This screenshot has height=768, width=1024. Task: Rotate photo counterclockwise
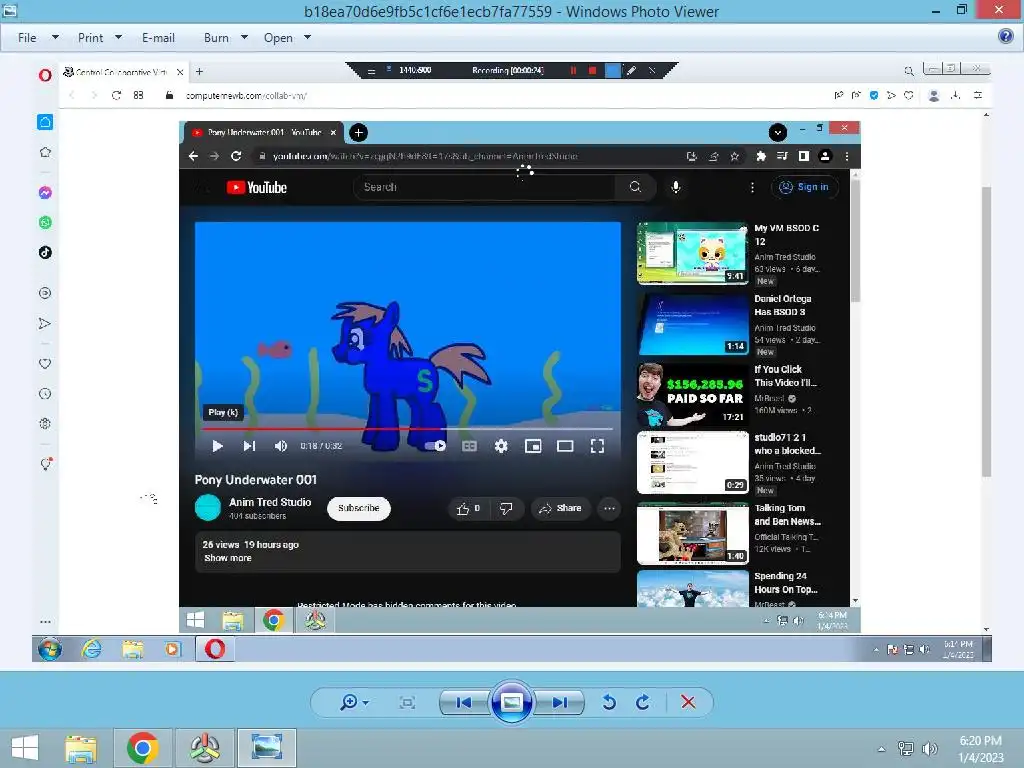pos(609,702)
